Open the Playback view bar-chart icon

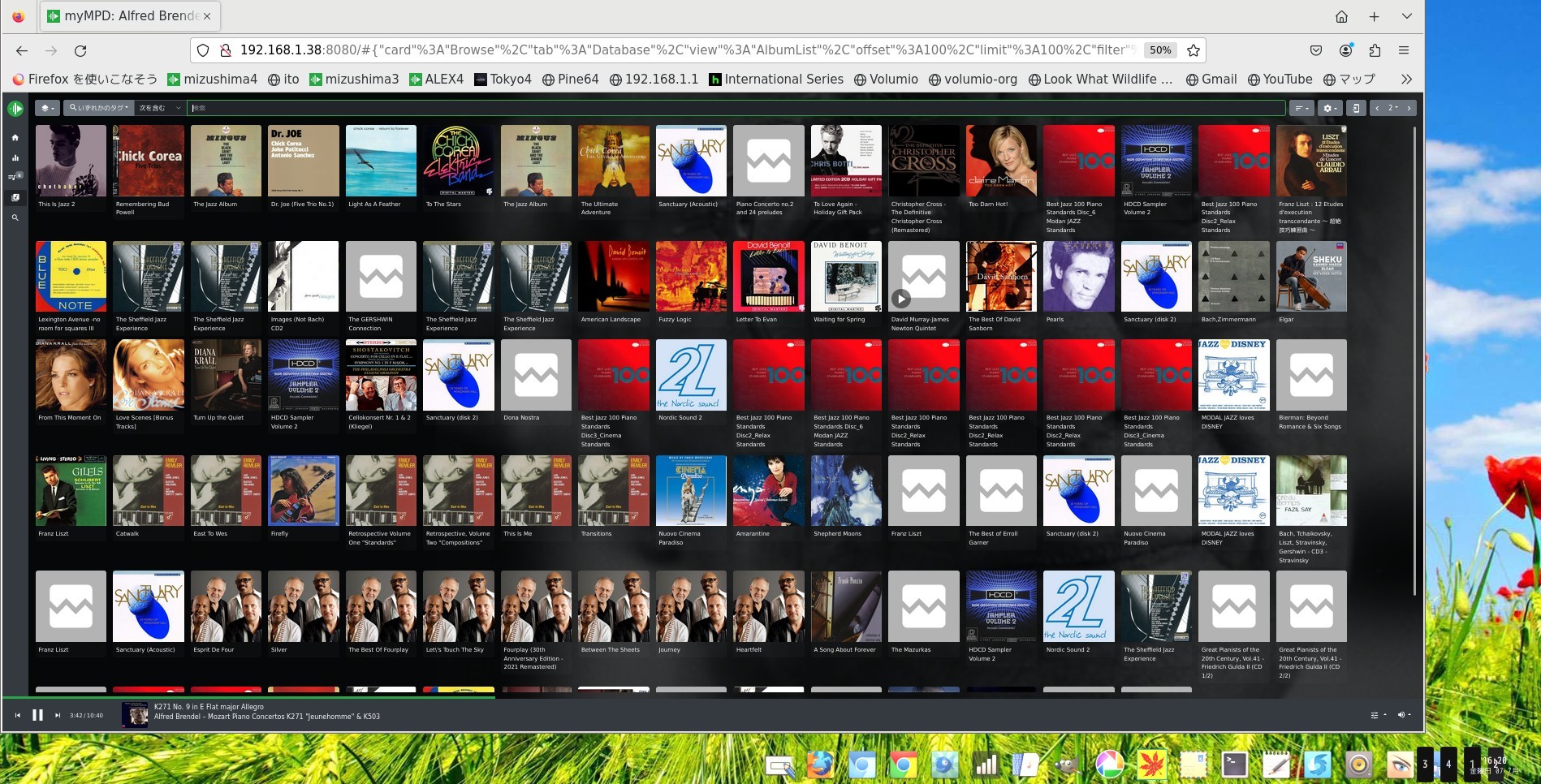click(x=15, y=158)
